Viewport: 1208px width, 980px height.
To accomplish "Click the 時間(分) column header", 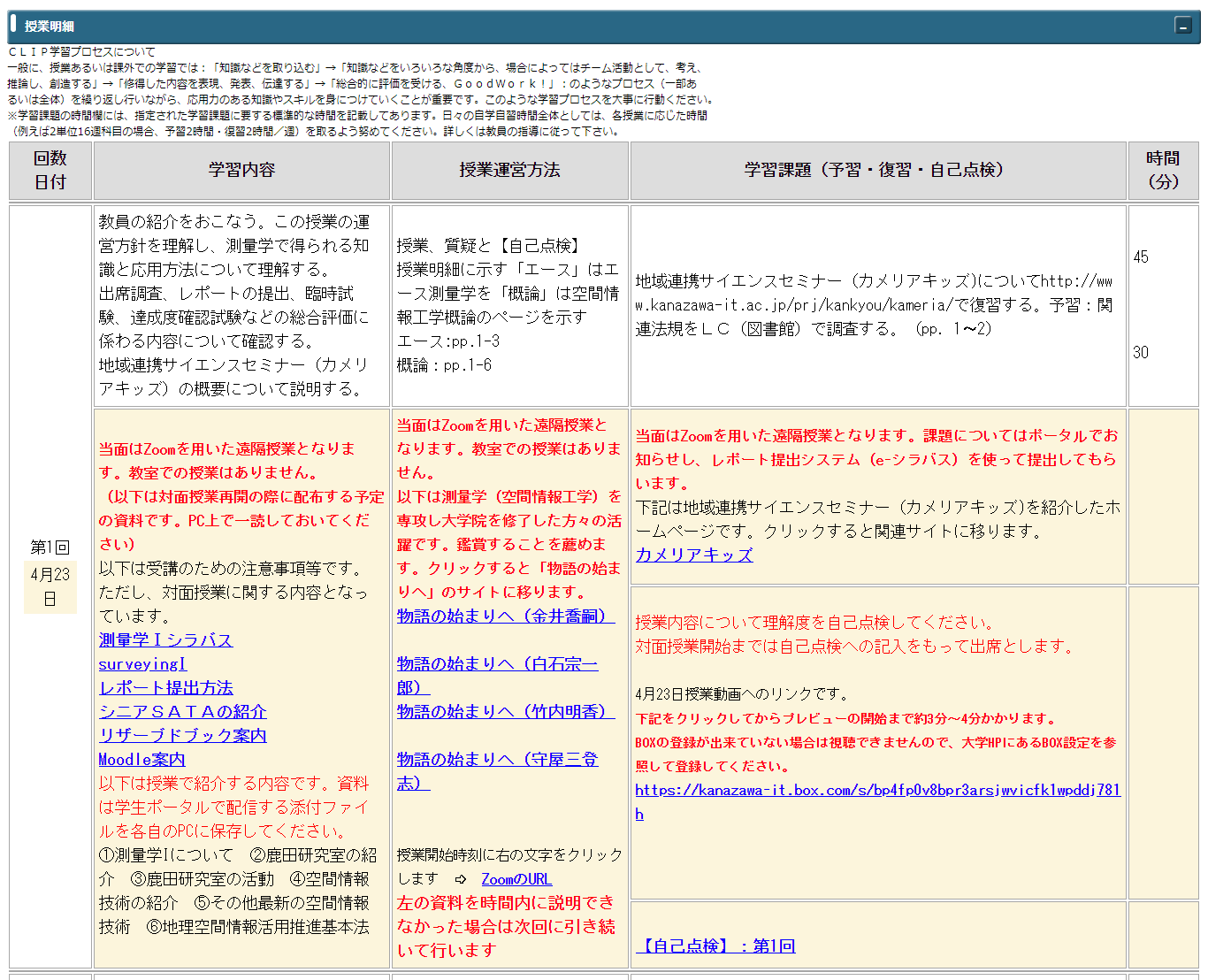I will point(1163,170).
